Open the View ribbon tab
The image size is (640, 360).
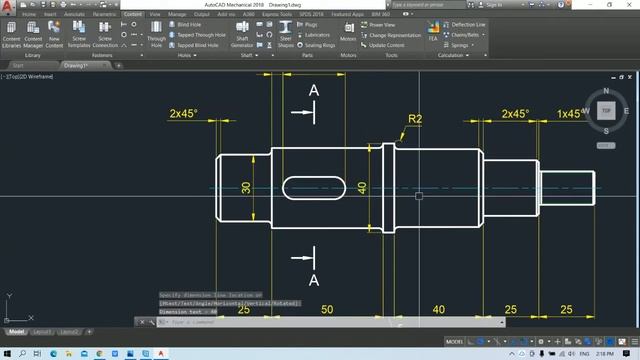pyautogui.click(x=155, y=14)
